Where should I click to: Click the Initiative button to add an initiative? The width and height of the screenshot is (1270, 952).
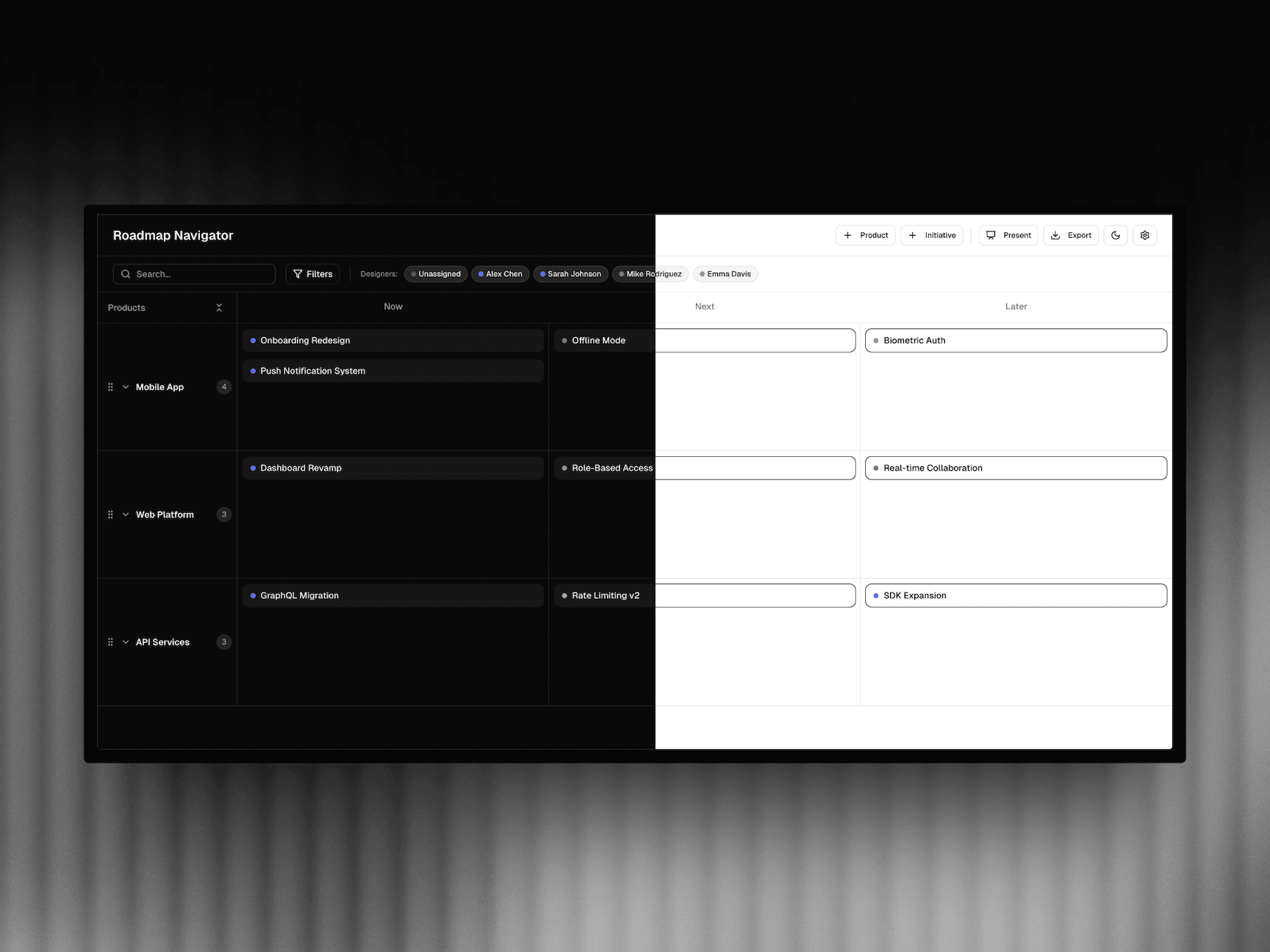pyautogui.click(x=931, y=235)
